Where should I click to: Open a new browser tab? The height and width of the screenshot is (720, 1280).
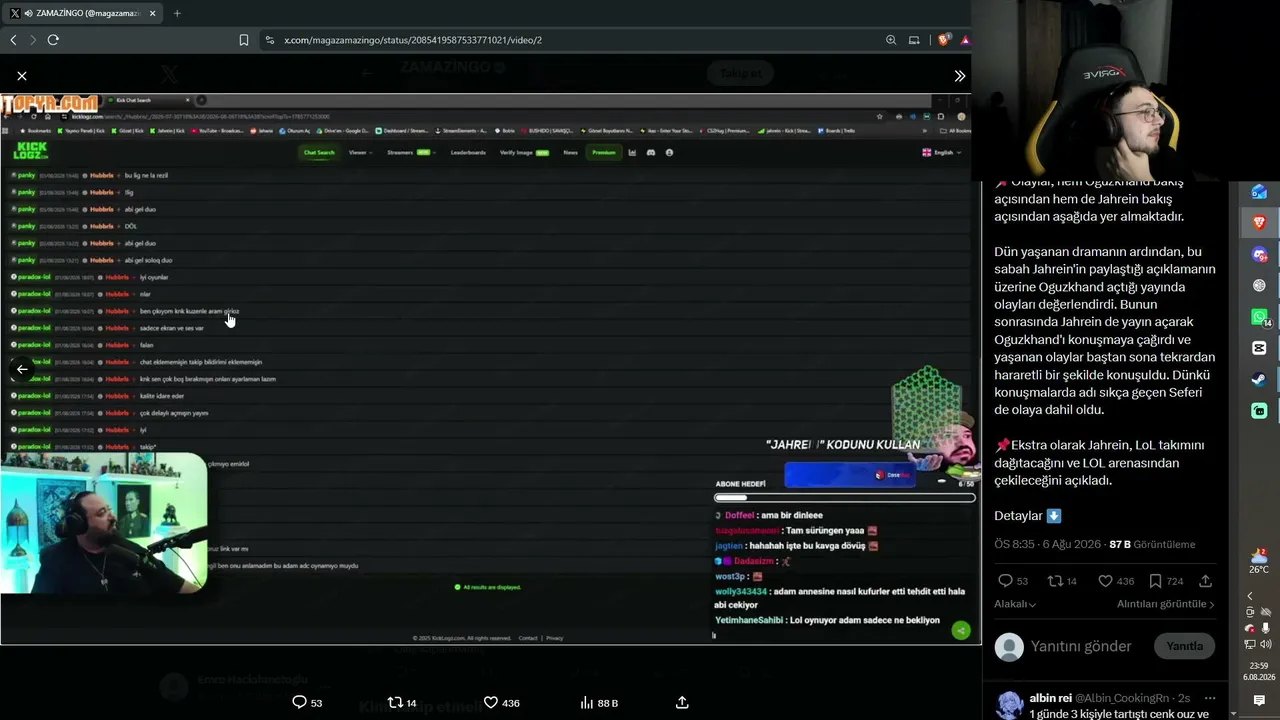(x=177, y=13)
